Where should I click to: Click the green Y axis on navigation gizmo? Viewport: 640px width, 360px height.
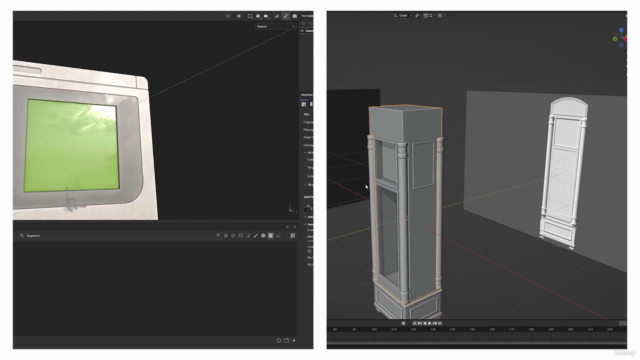coord(615,39)
